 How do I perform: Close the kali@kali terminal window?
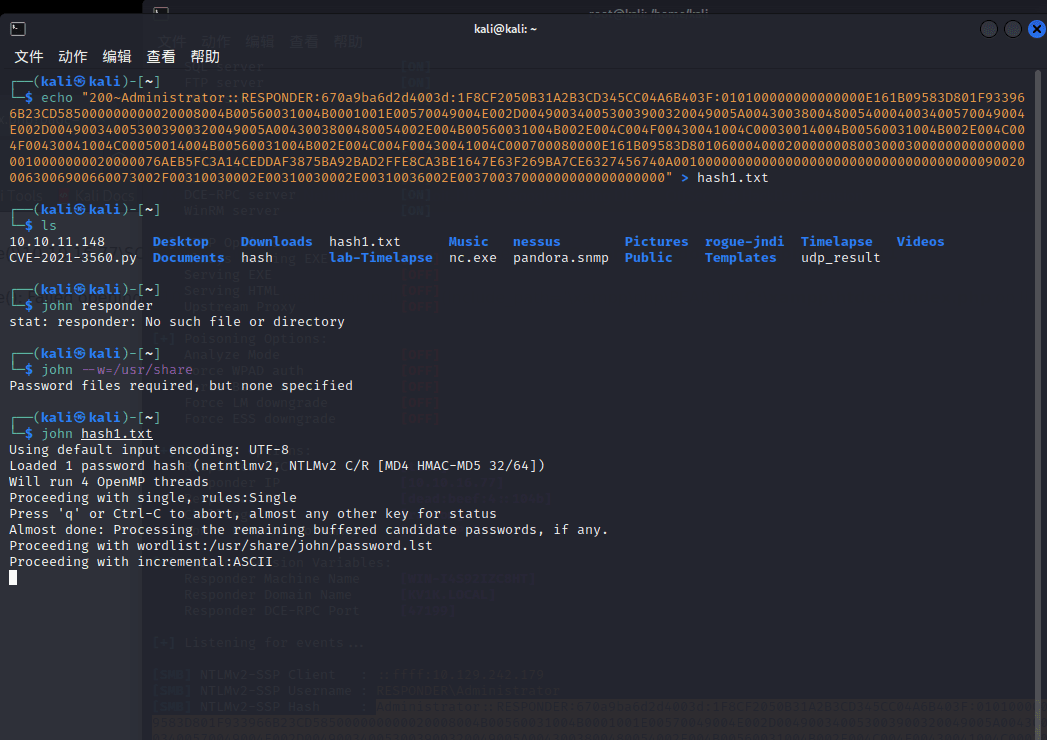click(1037, 29)
